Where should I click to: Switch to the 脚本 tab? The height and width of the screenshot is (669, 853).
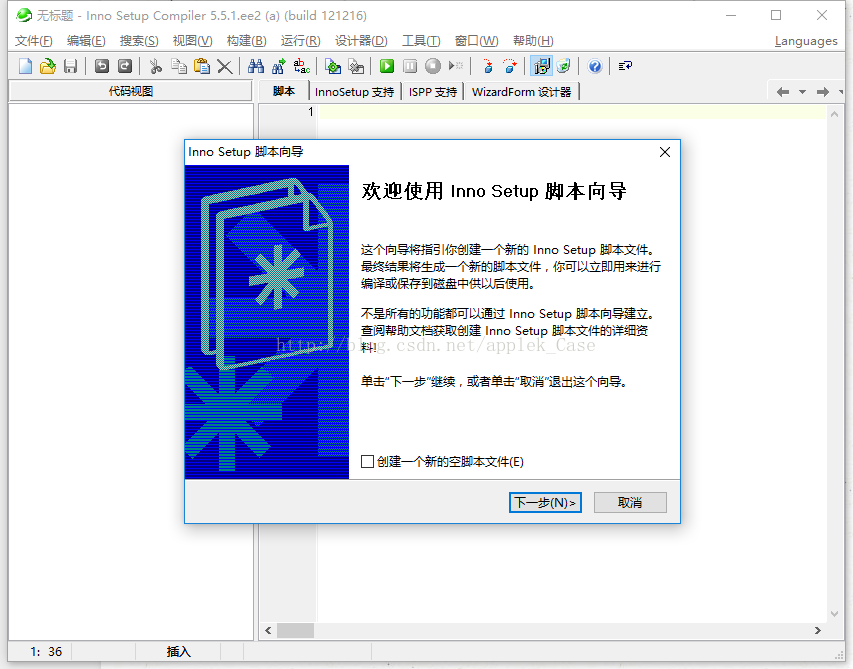click(x=283, y=91)
